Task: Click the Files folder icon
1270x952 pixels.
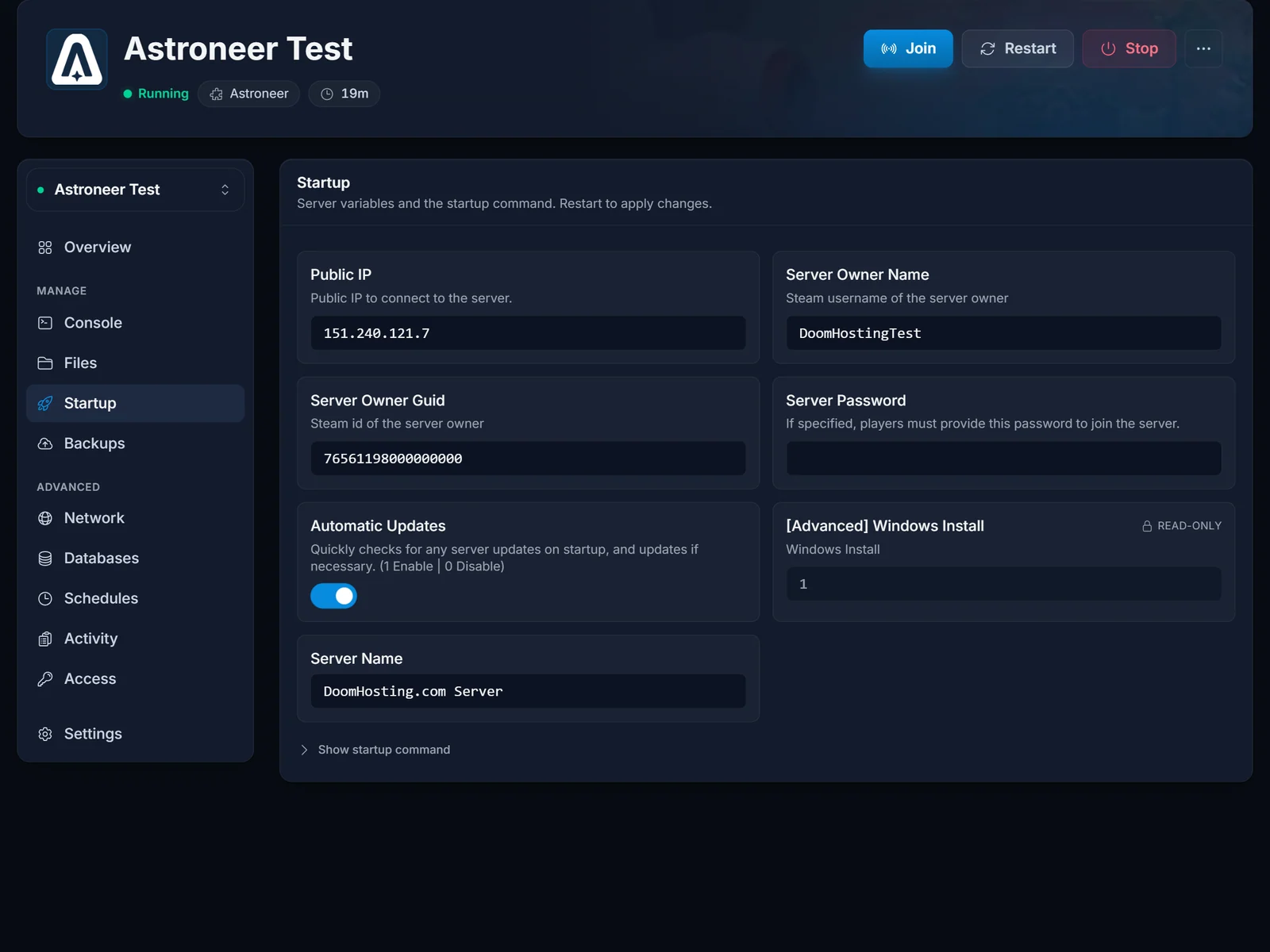Action: [x=45, y=363]
